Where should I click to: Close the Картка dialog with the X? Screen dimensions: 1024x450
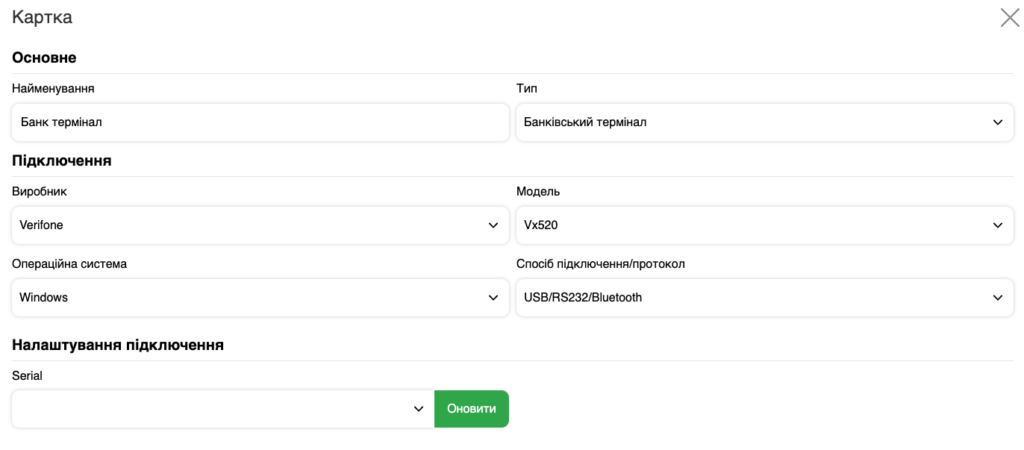(1009, 17)
